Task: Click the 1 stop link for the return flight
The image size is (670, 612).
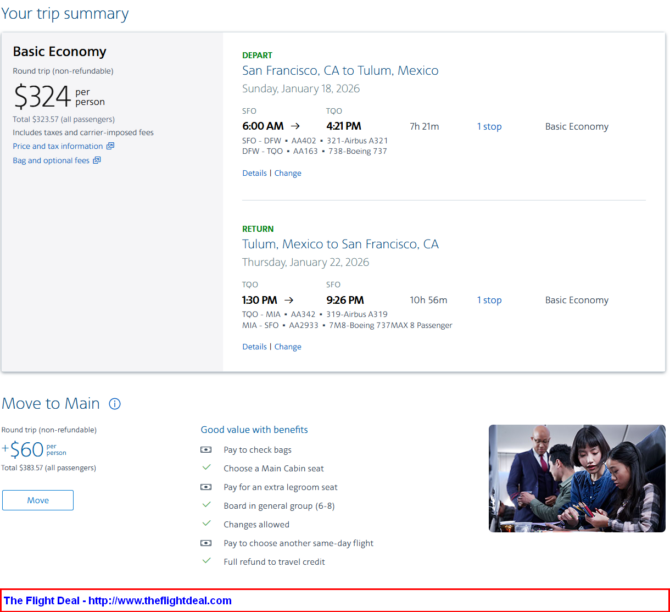Action: (x=489, y=300)
